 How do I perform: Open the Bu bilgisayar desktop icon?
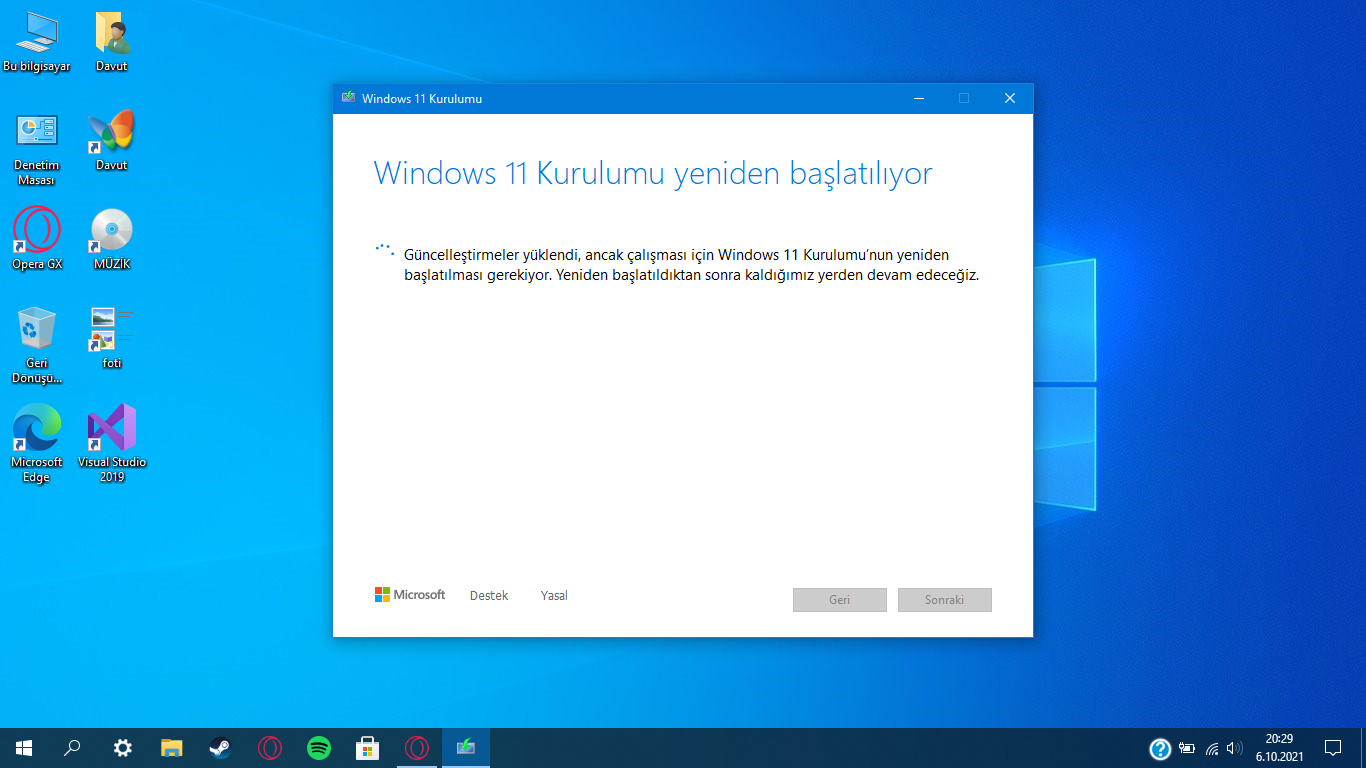coord(37,42)
